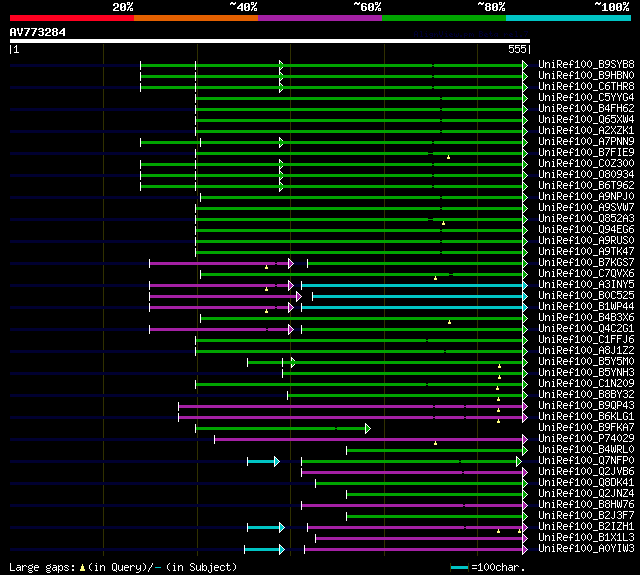Select UniRef100_A0YIW3 label
This screenshot has width=640, height=575.
click(x=586, y=549)
